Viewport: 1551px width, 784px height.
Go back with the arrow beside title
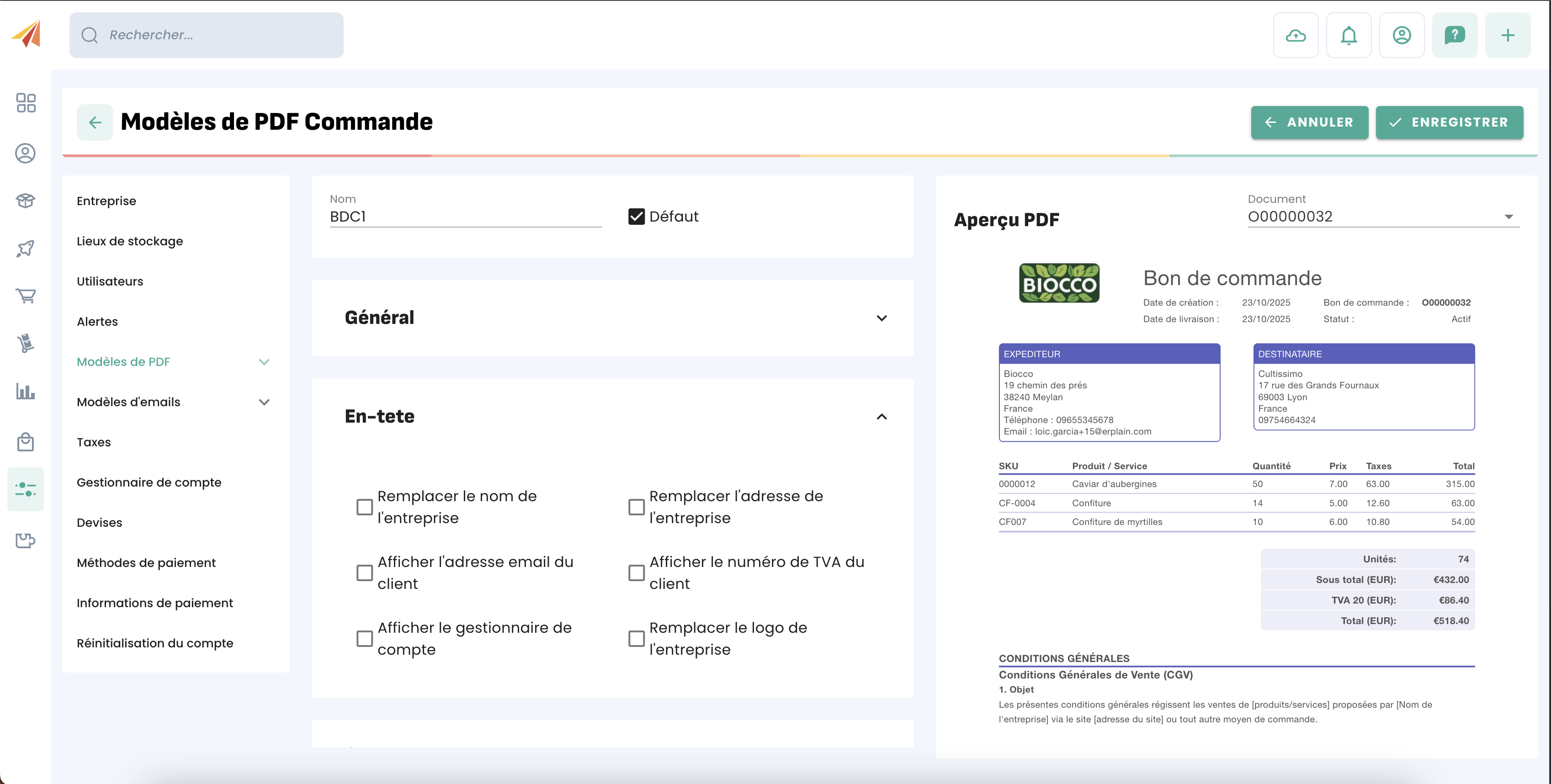95,123
